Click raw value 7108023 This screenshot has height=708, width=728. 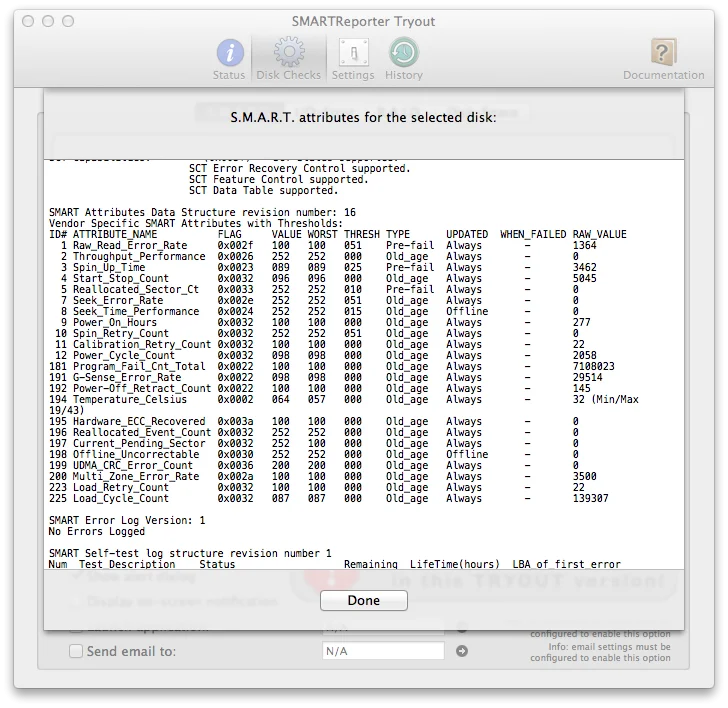click(x=593, y=366)
